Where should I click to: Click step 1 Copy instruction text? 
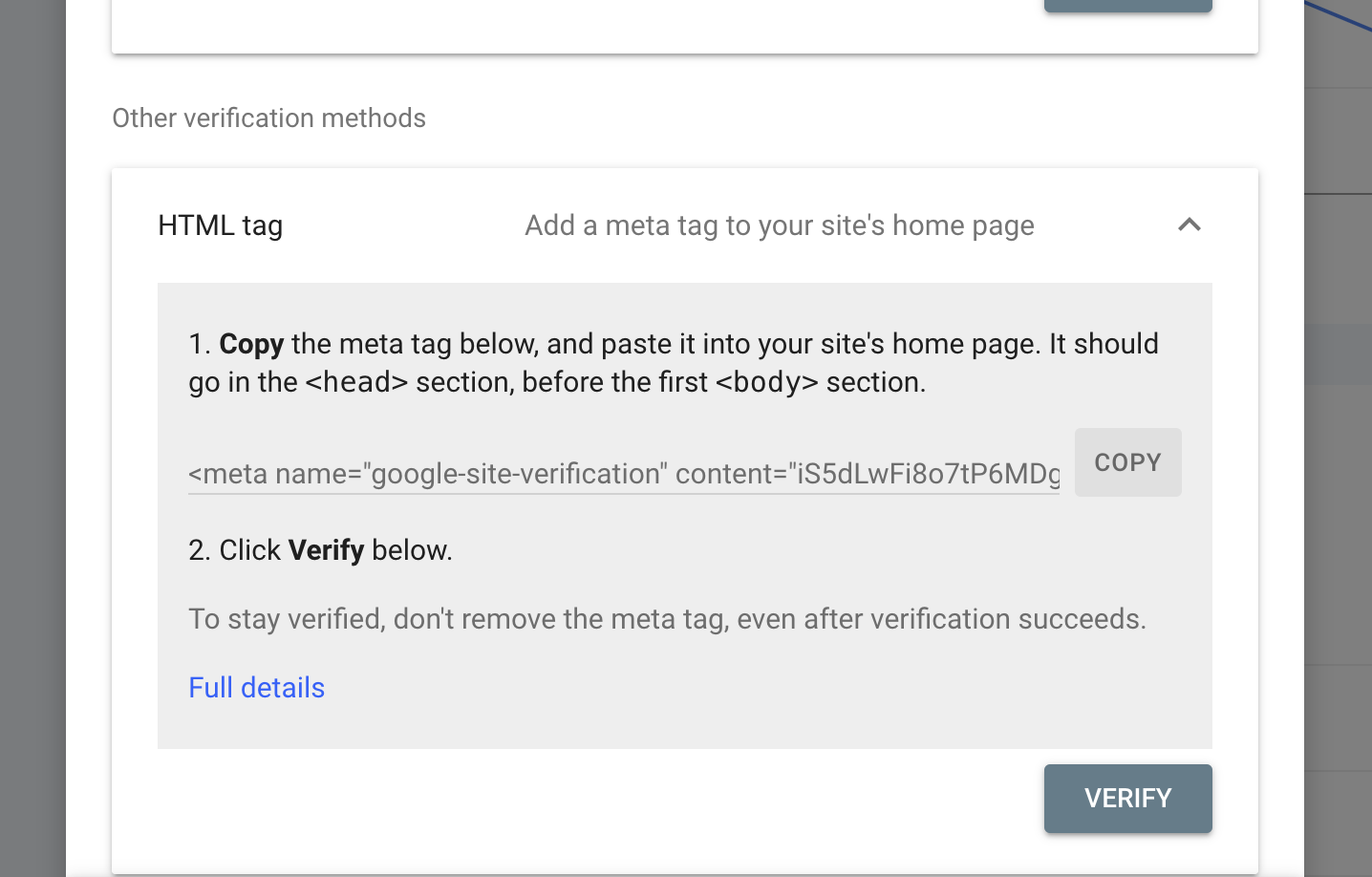click(x=669, y=363)
